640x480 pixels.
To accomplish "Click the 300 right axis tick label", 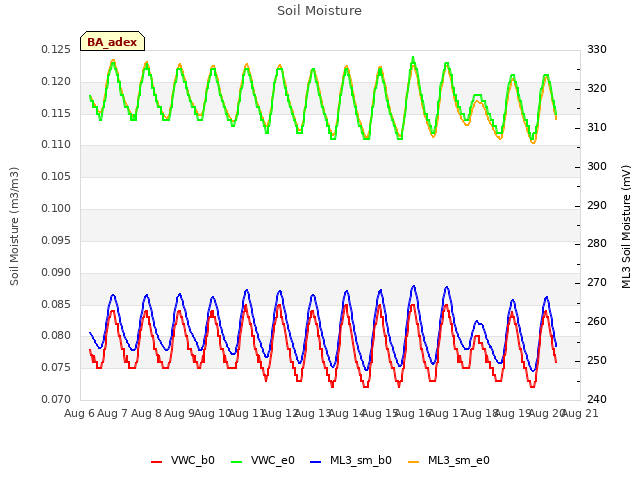I will 597,167.
